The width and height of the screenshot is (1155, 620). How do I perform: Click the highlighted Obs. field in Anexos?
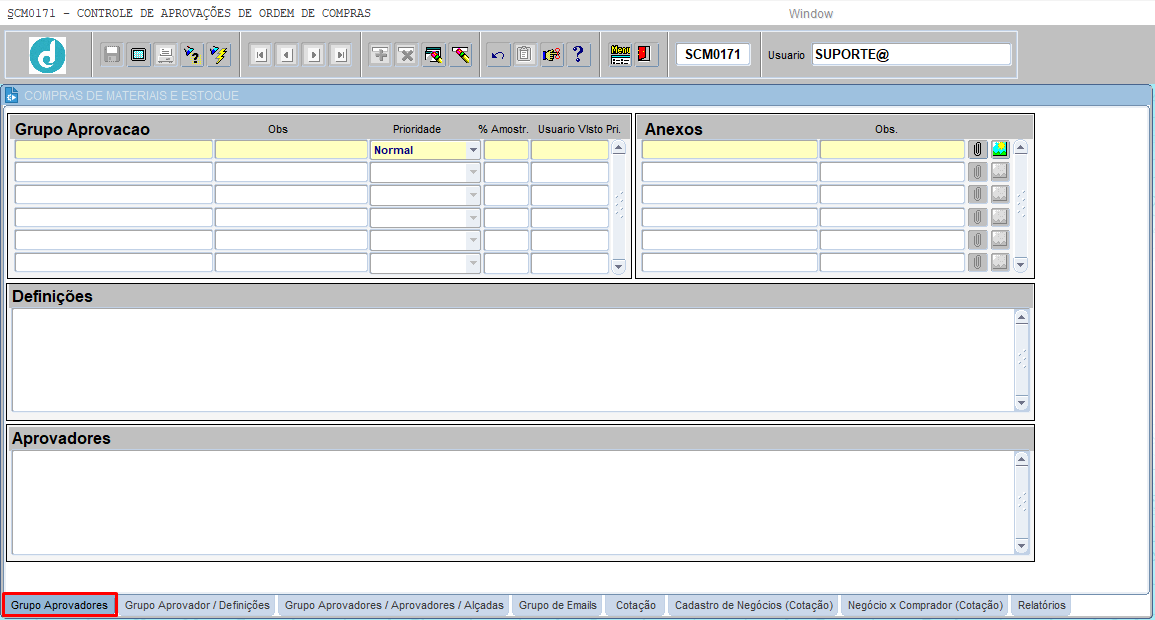[893, 150]
